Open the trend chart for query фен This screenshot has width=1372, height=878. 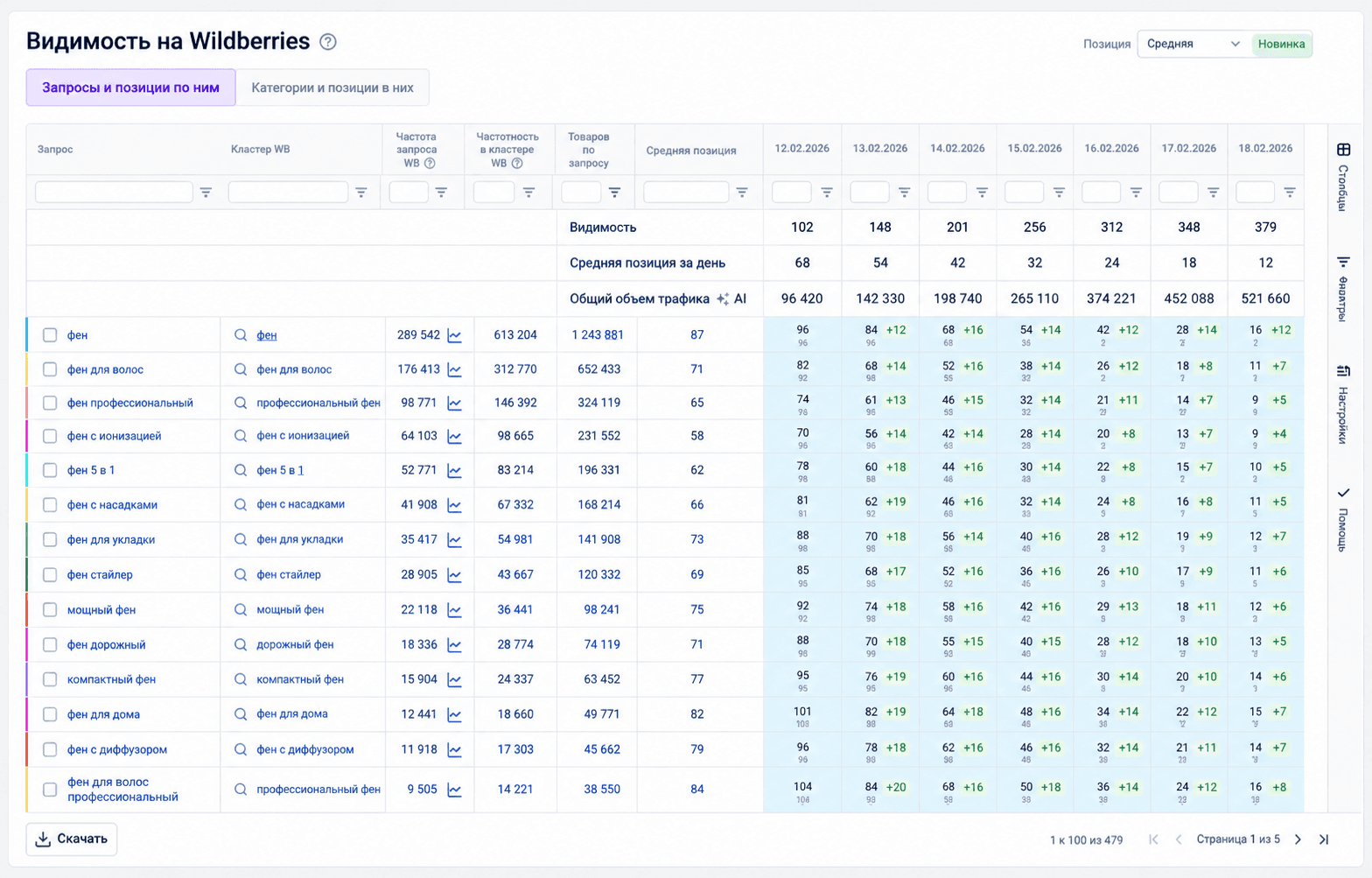coord(454,335)
